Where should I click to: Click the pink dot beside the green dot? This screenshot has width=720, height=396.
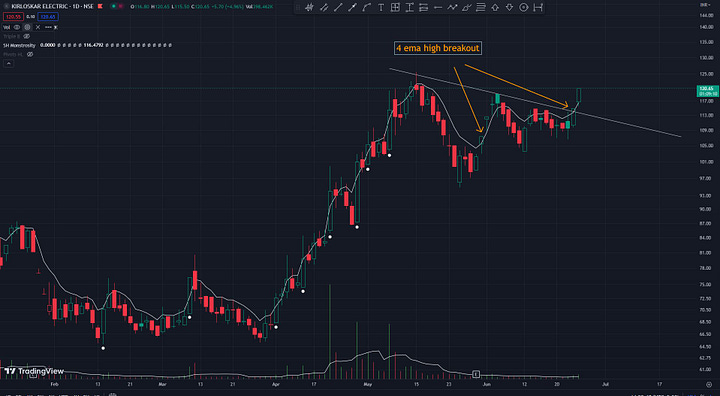coord(120,6)
